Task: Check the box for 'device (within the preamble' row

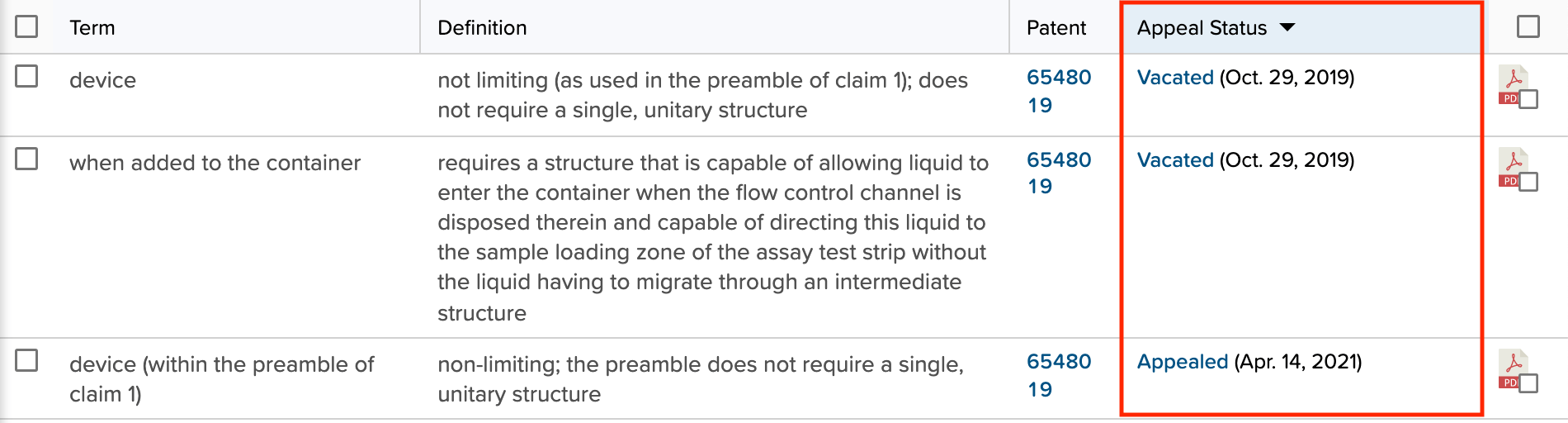Action: pyautogui.click(x=26, y=360)
